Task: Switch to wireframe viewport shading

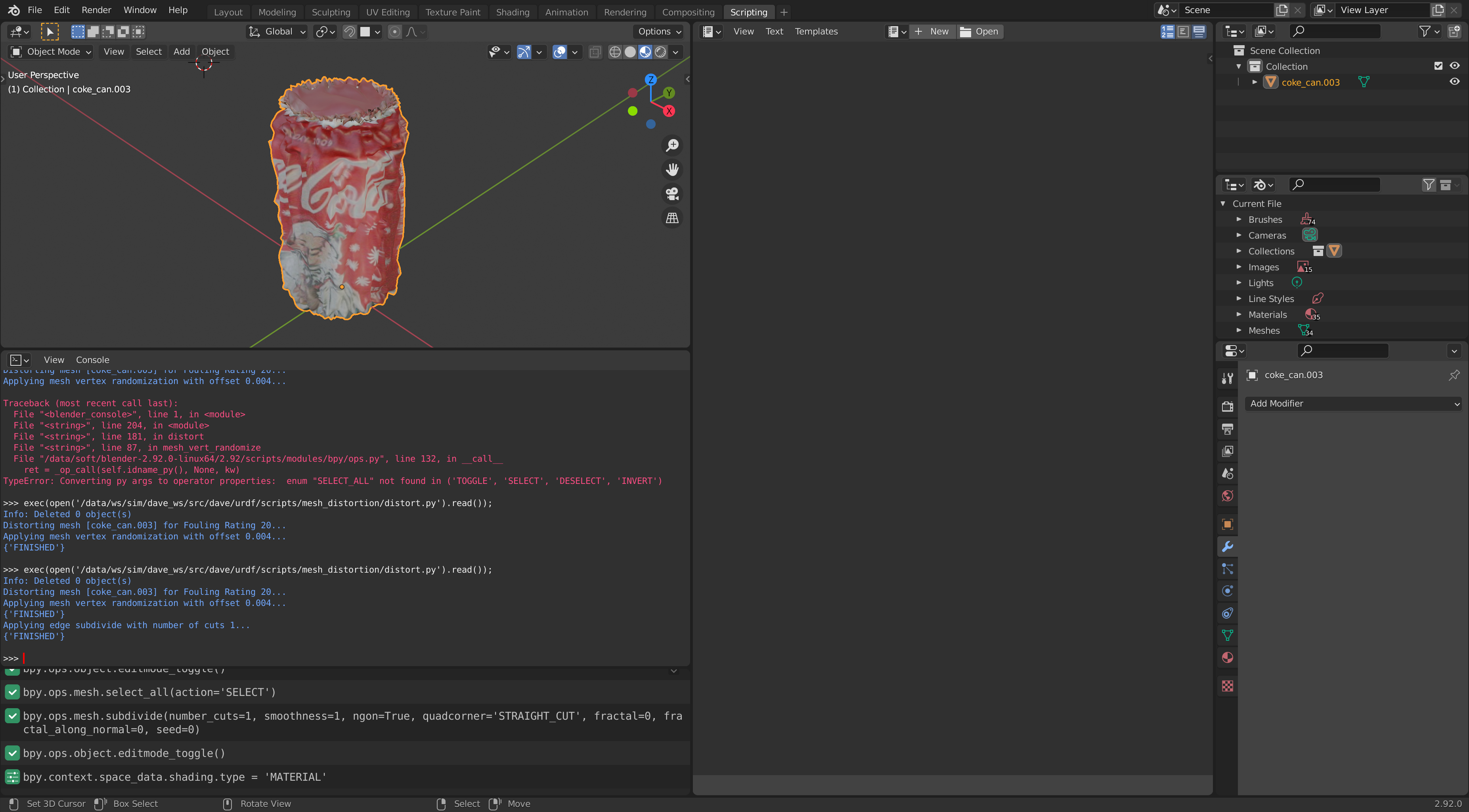Action: click(x=615, y=52)
